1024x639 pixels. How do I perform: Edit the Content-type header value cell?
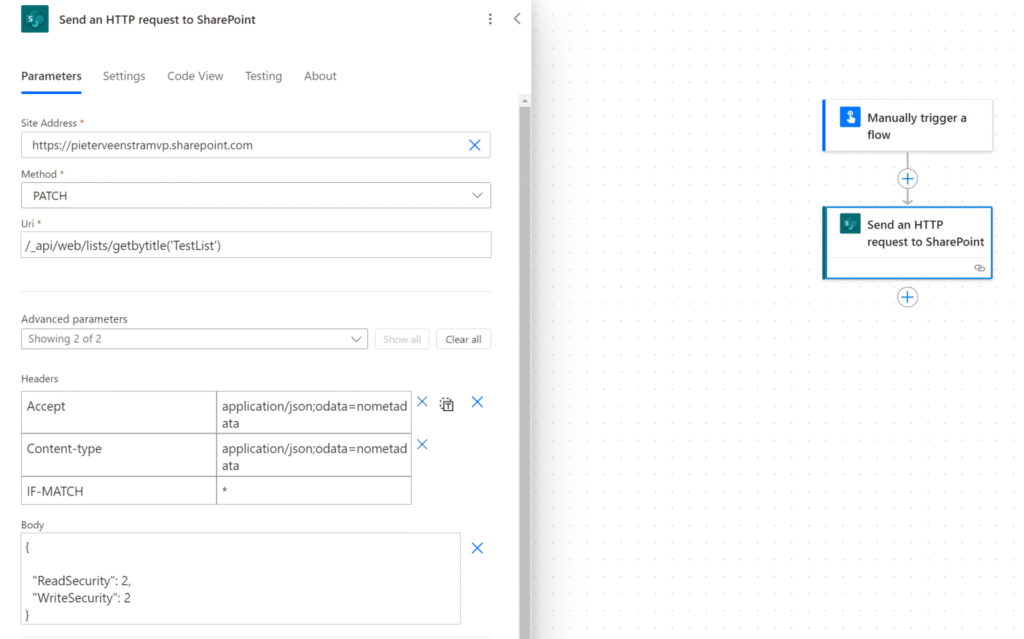(x=314, y=455)
